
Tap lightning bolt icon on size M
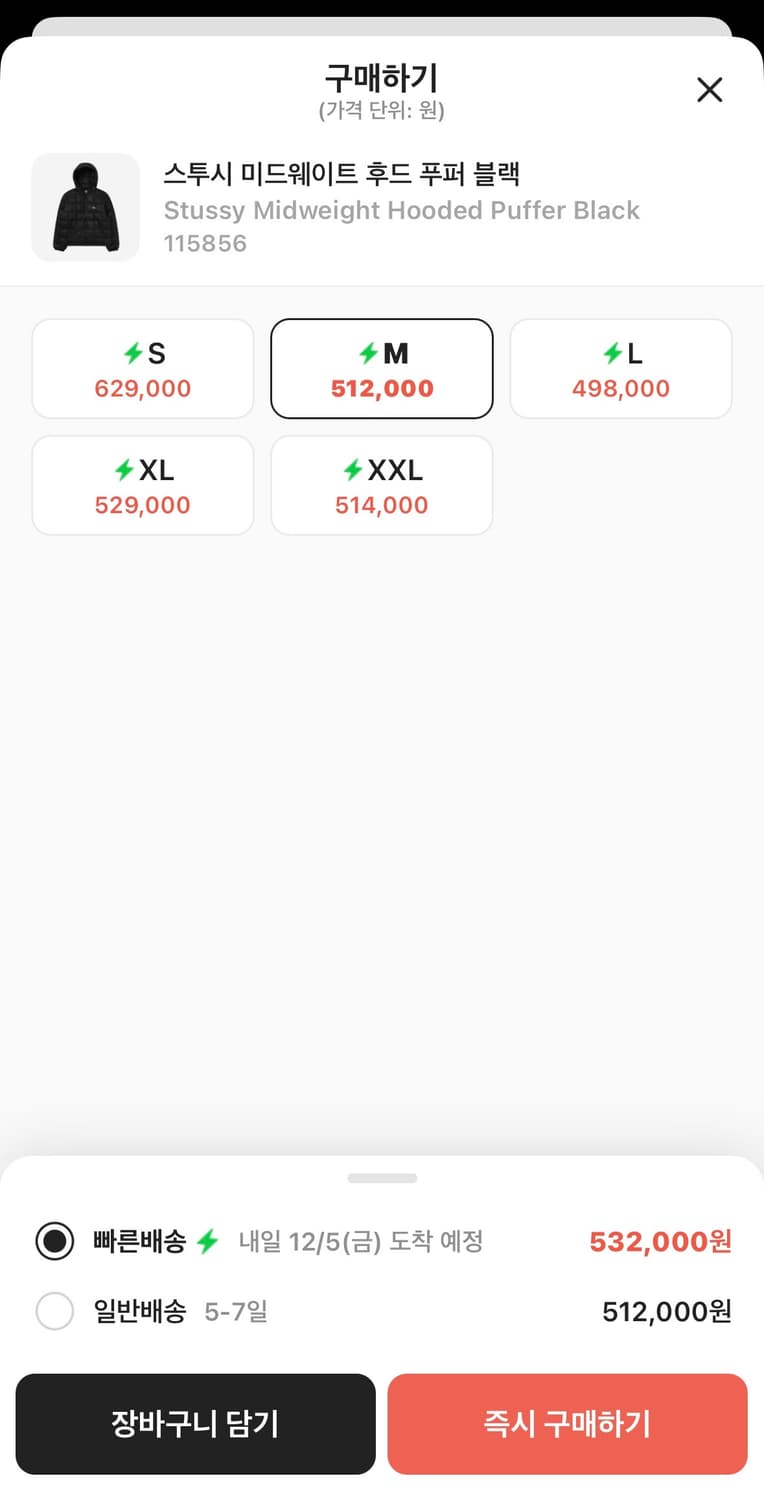coord(369,353)
